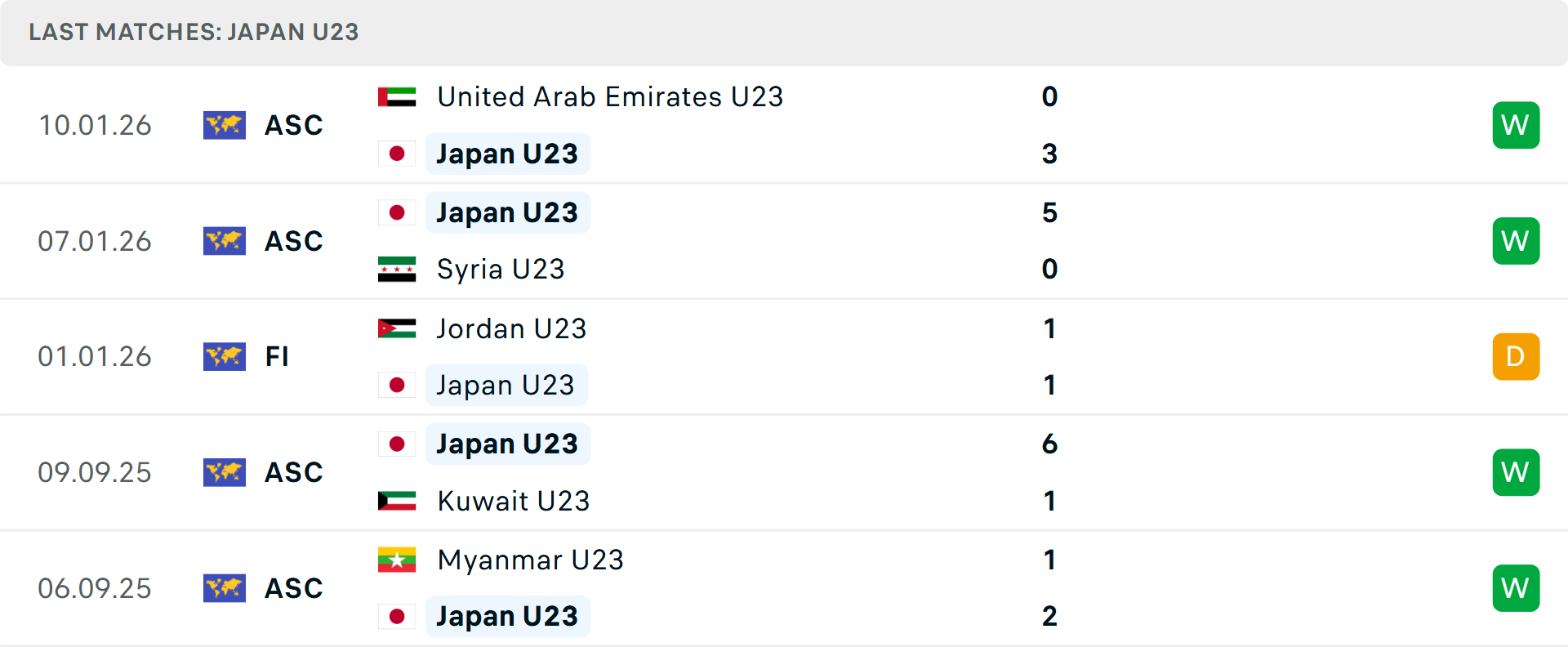Click the Syria U23 flag icon
Screen dimensions: 1568x647
tap(397, 270)
